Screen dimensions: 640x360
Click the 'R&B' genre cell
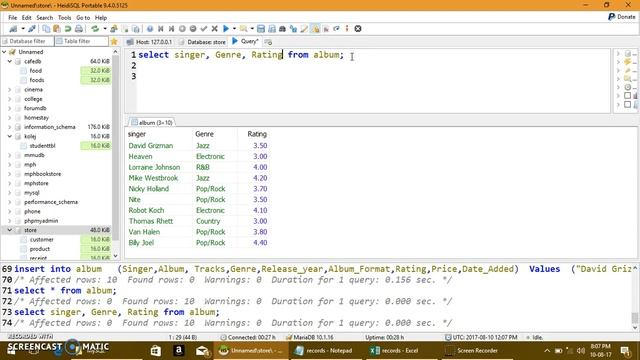coord(215,167)
